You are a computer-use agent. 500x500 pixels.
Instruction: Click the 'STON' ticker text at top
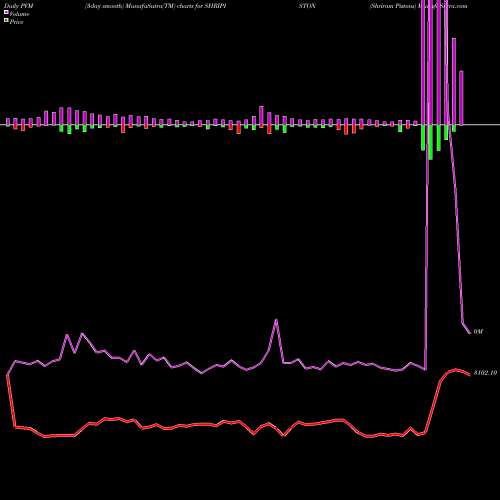(307, 6)
